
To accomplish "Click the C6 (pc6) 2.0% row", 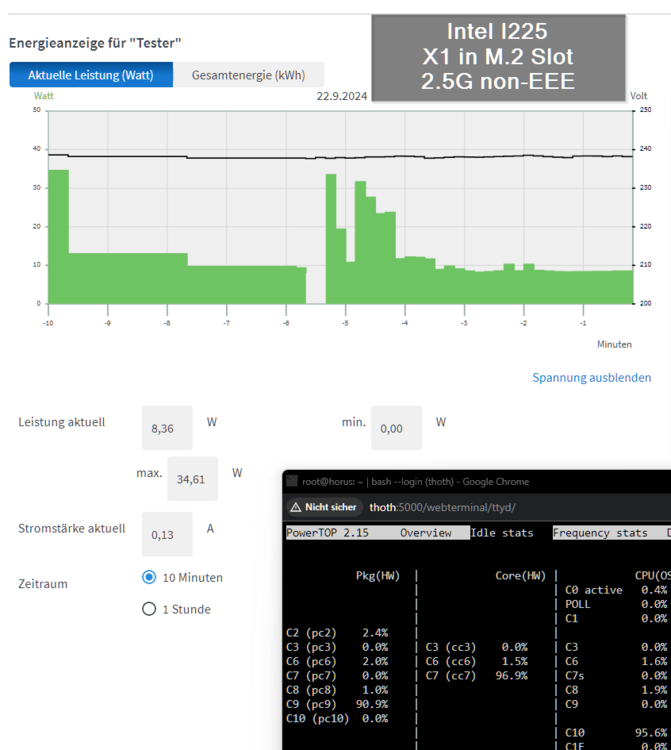I will point(337,661).
